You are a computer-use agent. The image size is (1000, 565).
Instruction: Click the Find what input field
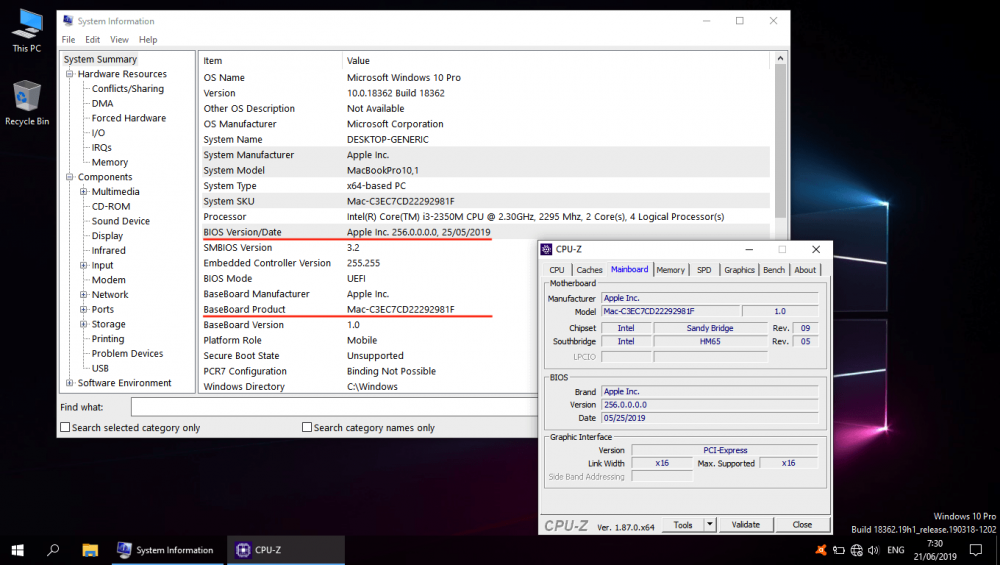334,407
